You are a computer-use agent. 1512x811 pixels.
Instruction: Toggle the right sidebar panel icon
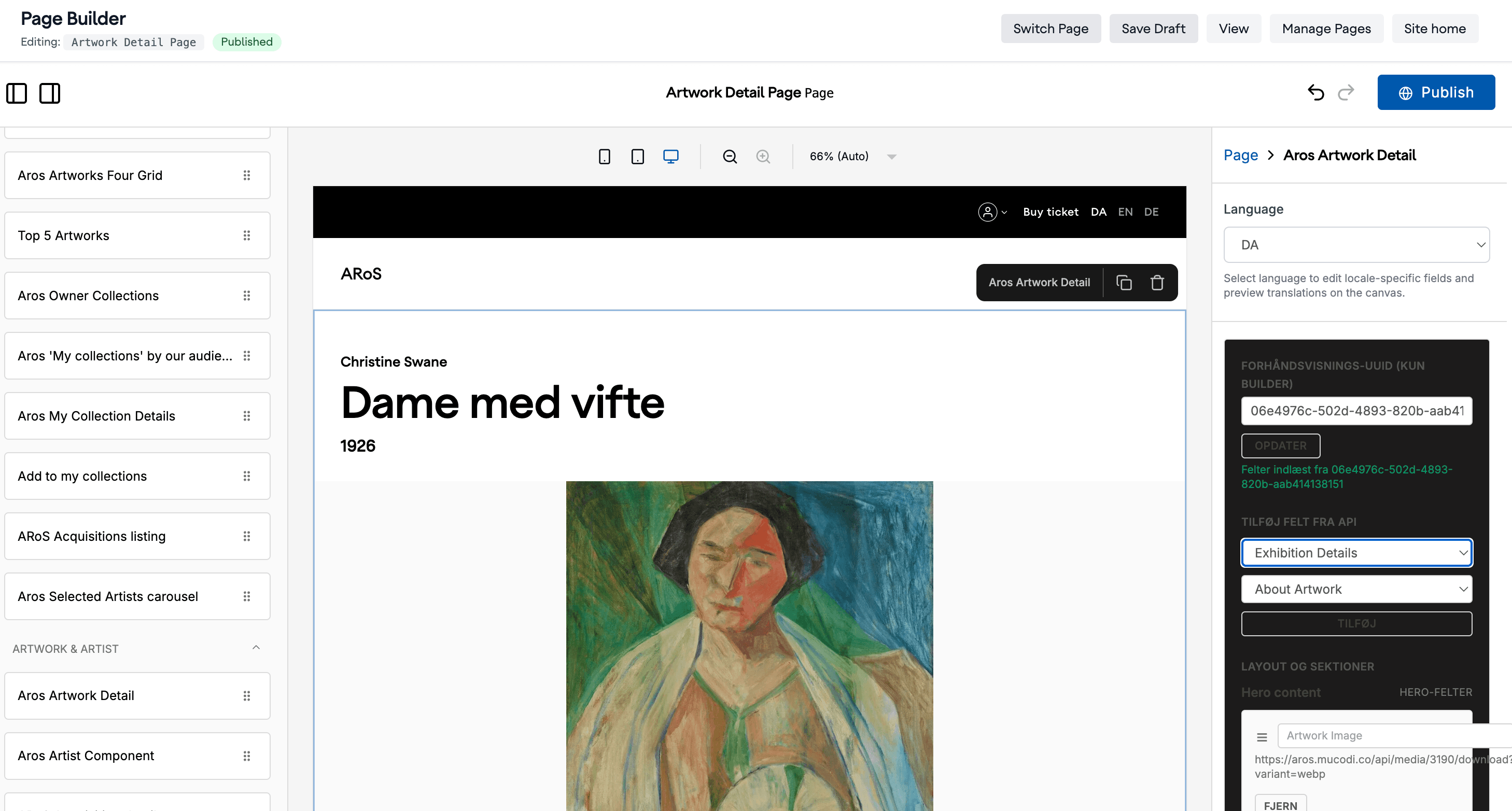coord(50,93)
